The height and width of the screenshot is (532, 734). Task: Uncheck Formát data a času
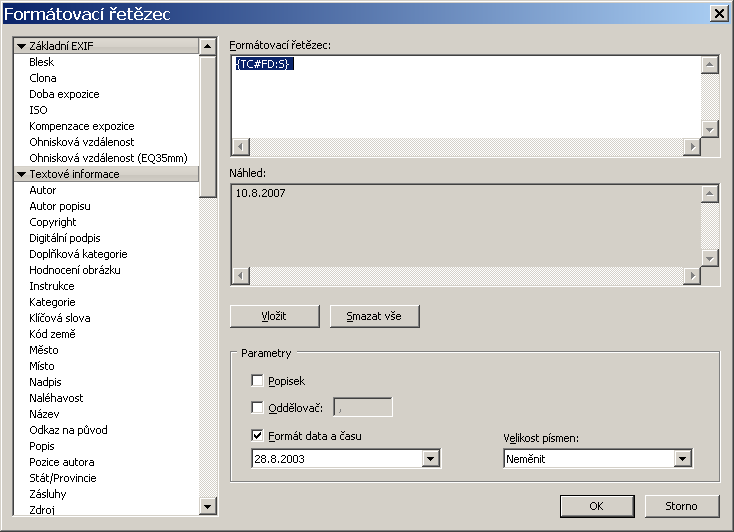pos(258,435)
